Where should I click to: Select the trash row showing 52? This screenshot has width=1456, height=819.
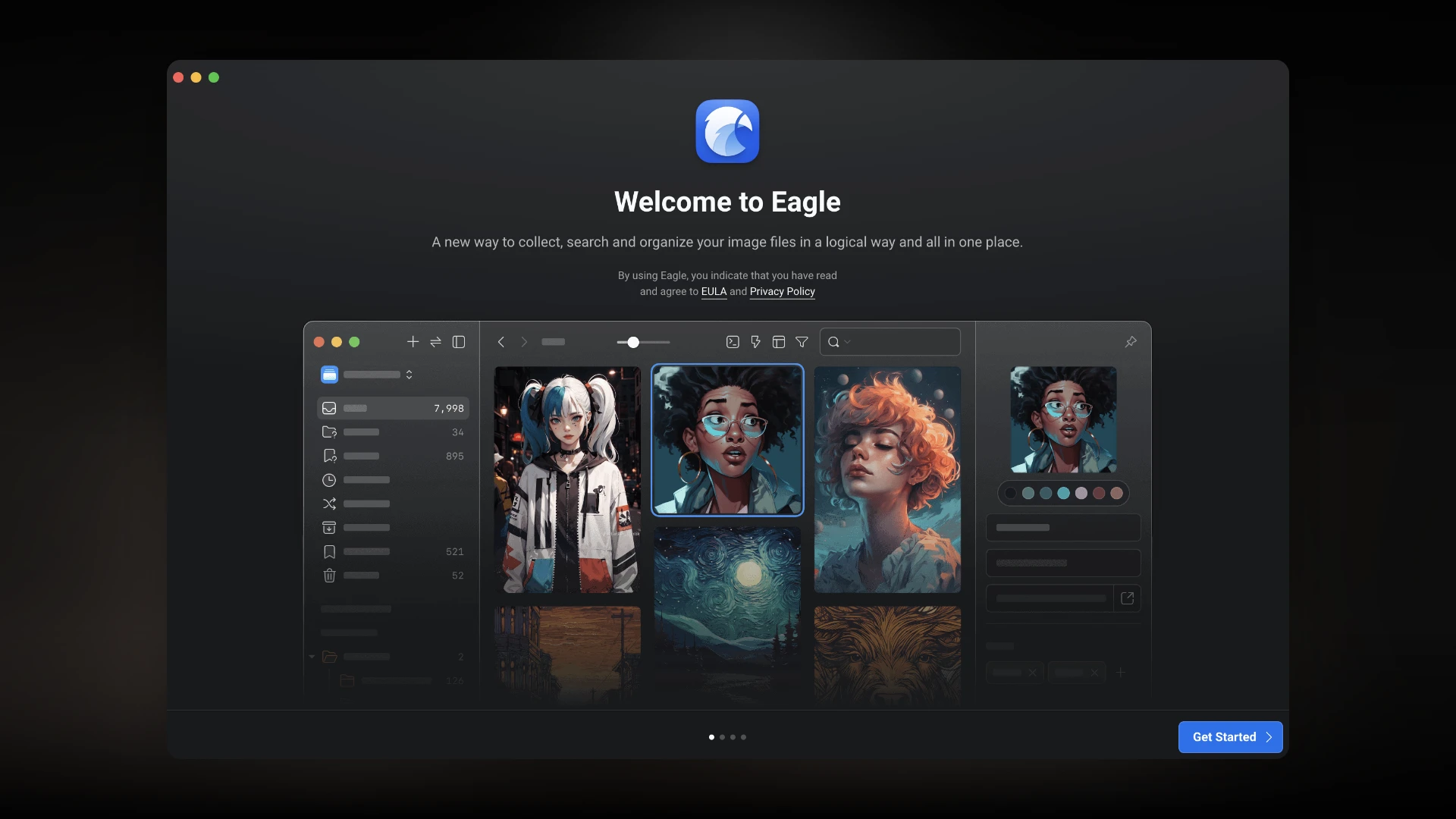(x=393, y=576)
